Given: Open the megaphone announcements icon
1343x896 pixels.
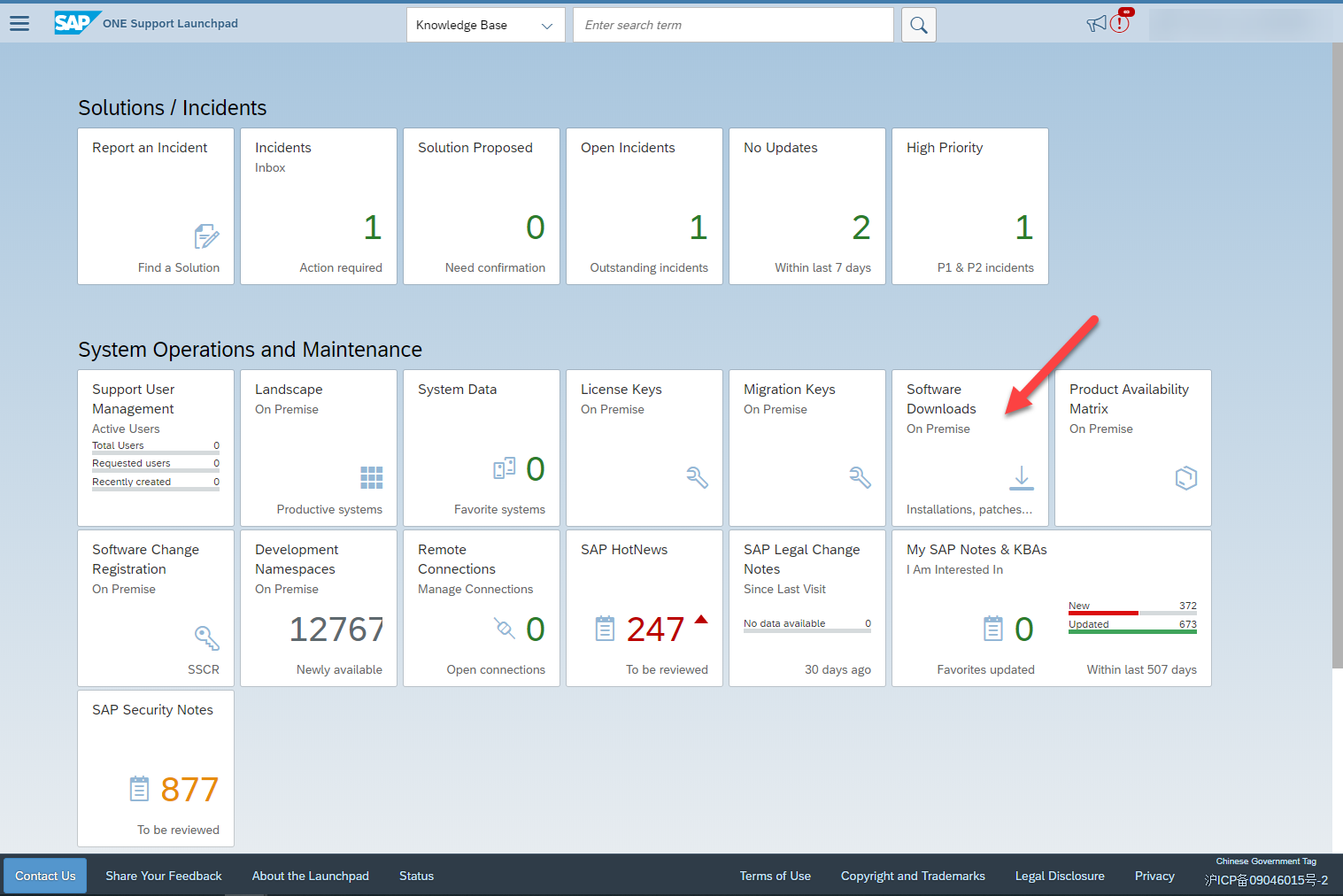Looking at the screenshot, I should pos(1097,24).
